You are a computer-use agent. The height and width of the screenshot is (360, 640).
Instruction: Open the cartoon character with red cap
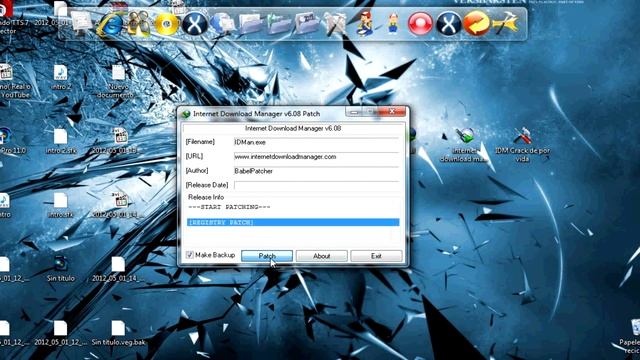point(364,24)
